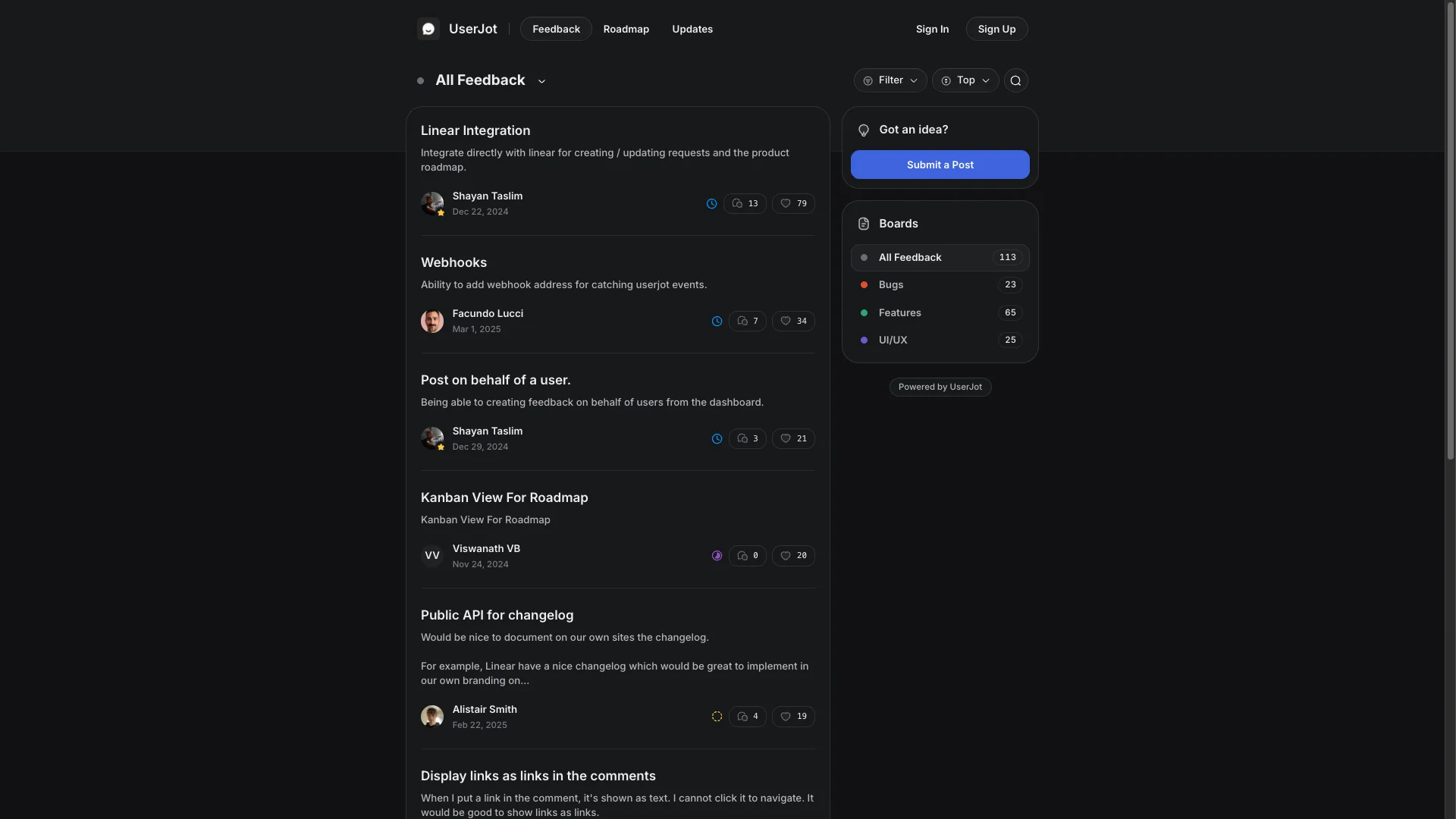The height and width of the screenshot is (819, 1456).
Task: Click the clock icon on the Webhooks post
Action: click(x=717, y=321)
